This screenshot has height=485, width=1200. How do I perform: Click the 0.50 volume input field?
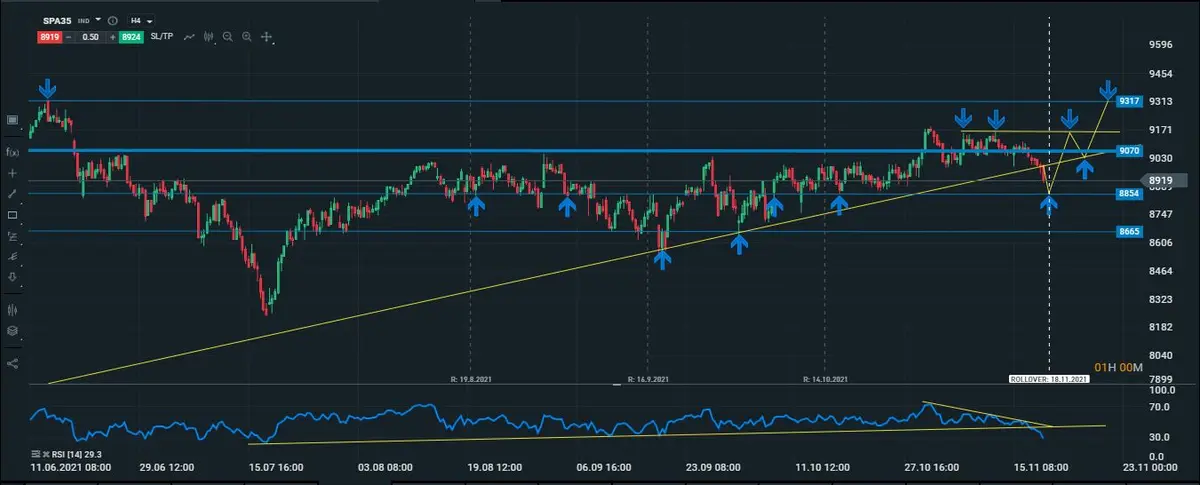pyautogui.click(x=89, y=36)
